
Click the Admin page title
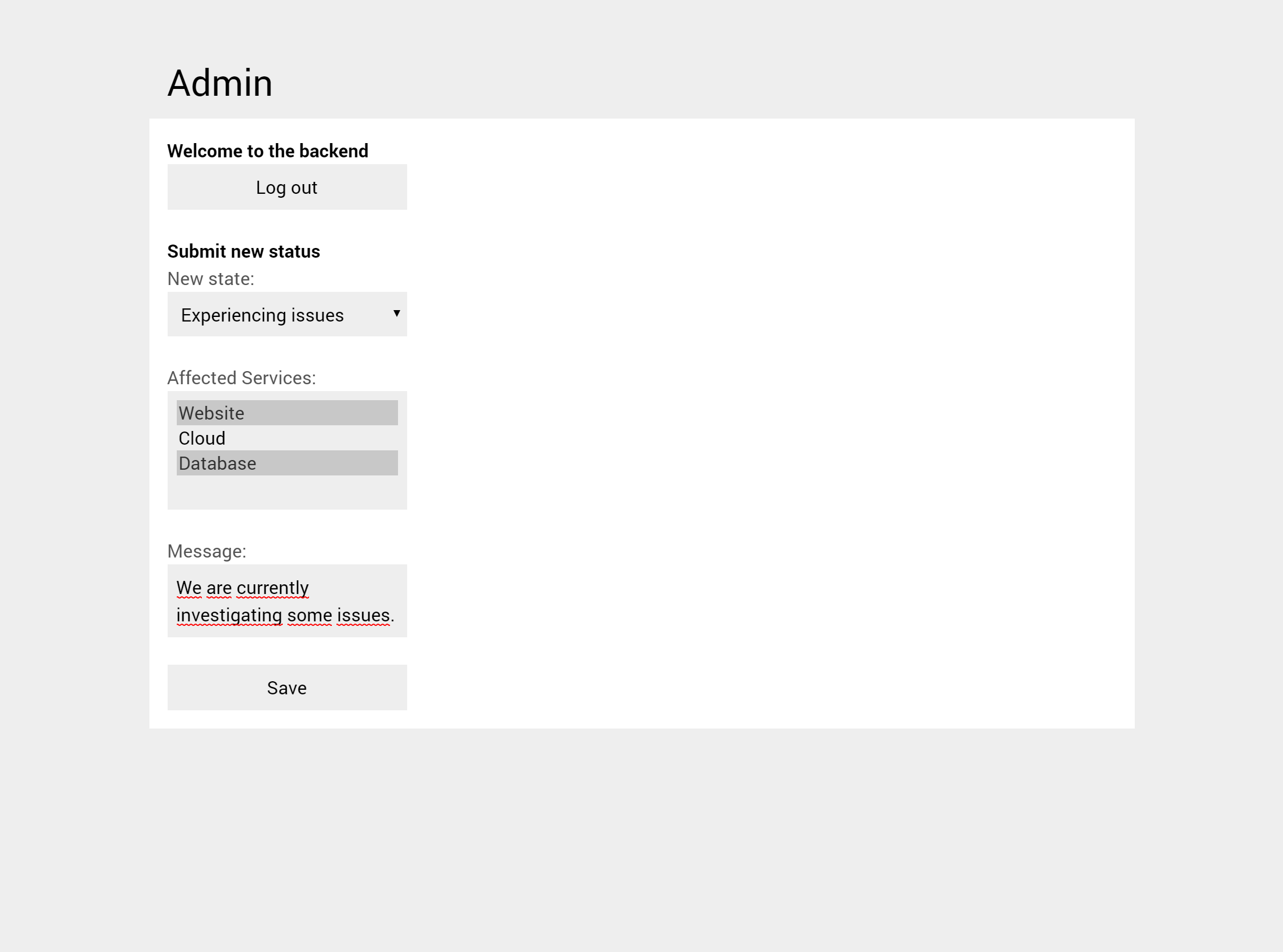[220, 83]
